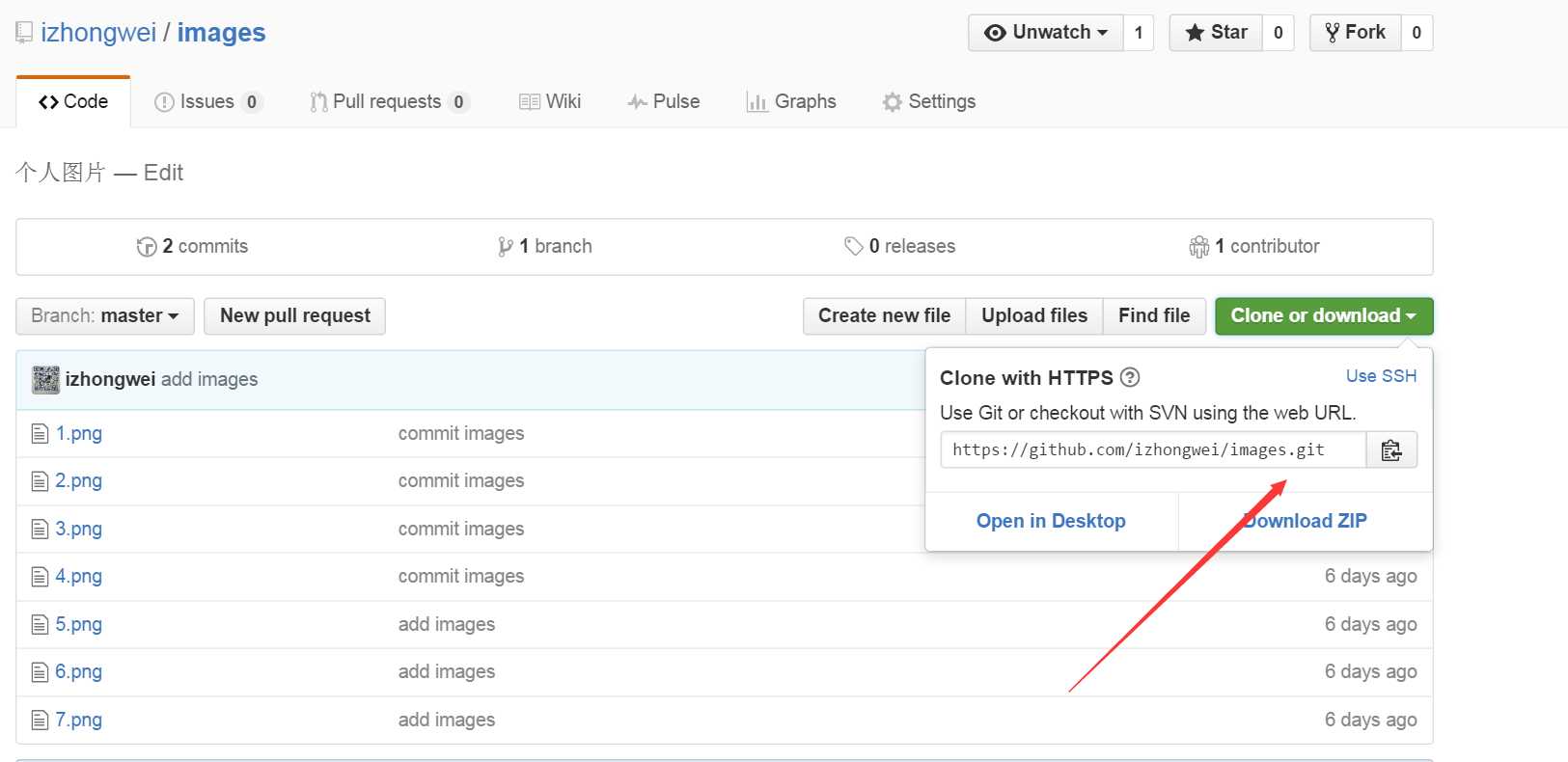
Task: Switch to the Code tab
Action: (73, 101)
